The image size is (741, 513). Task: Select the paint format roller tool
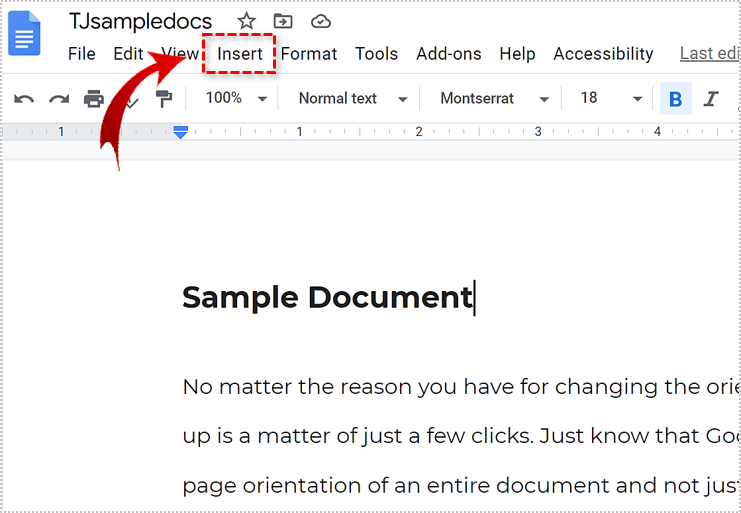(163, 99)
